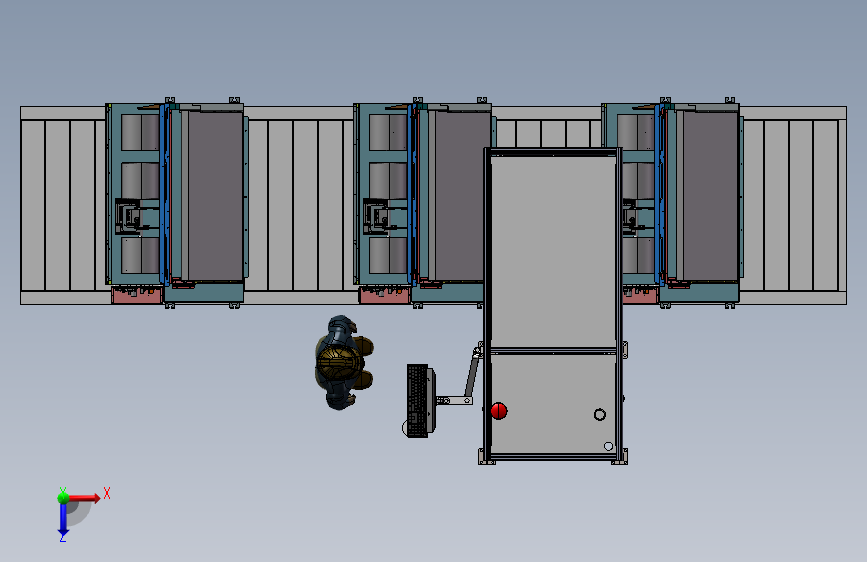Select the pink box below the left machine
Image resolution: width=867 pixels, height=562 pixels.
point(137,295)
